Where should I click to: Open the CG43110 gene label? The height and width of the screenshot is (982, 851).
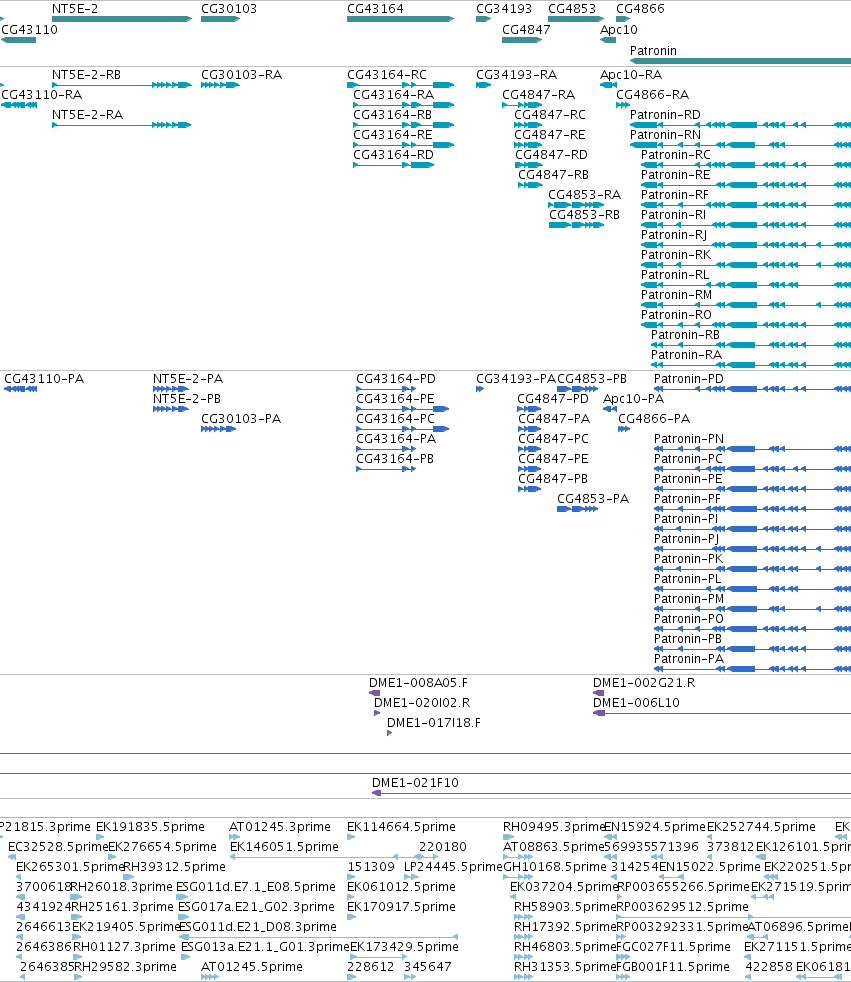point(29,29)
